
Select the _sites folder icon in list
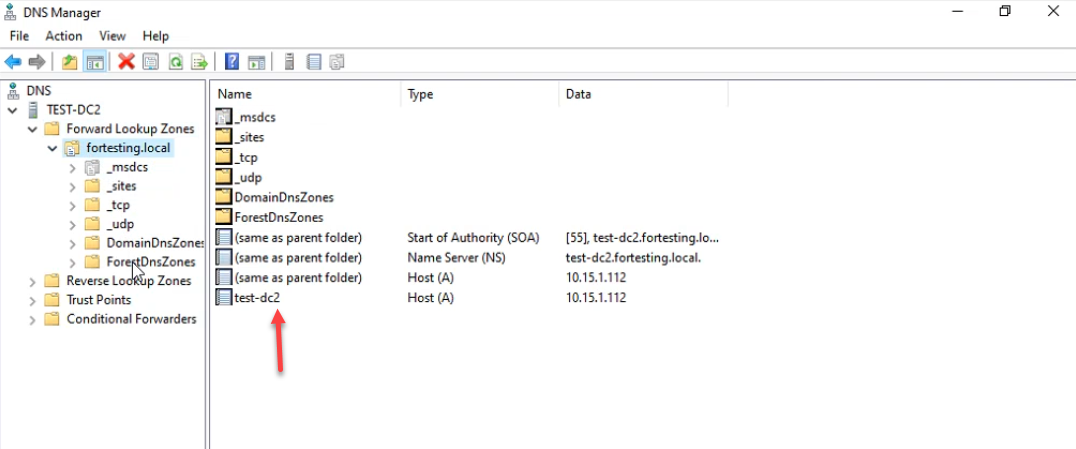[224, 137]
